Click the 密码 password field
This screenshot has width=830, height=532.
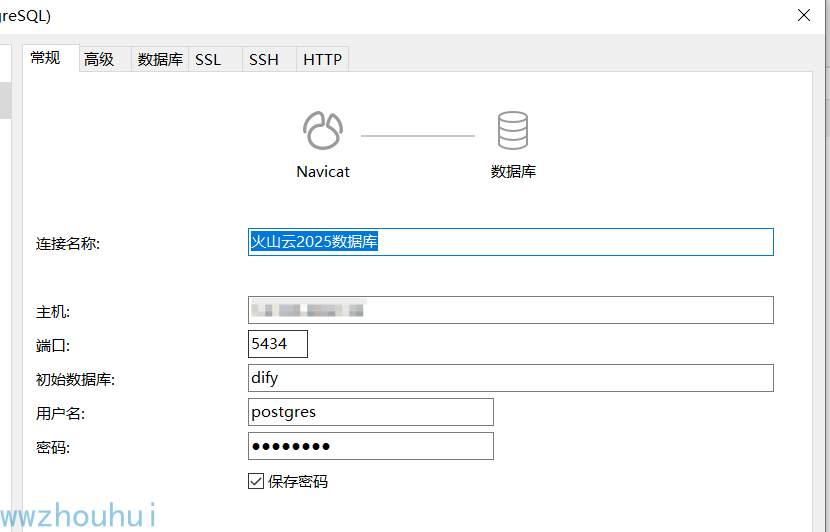click(371, 446)
